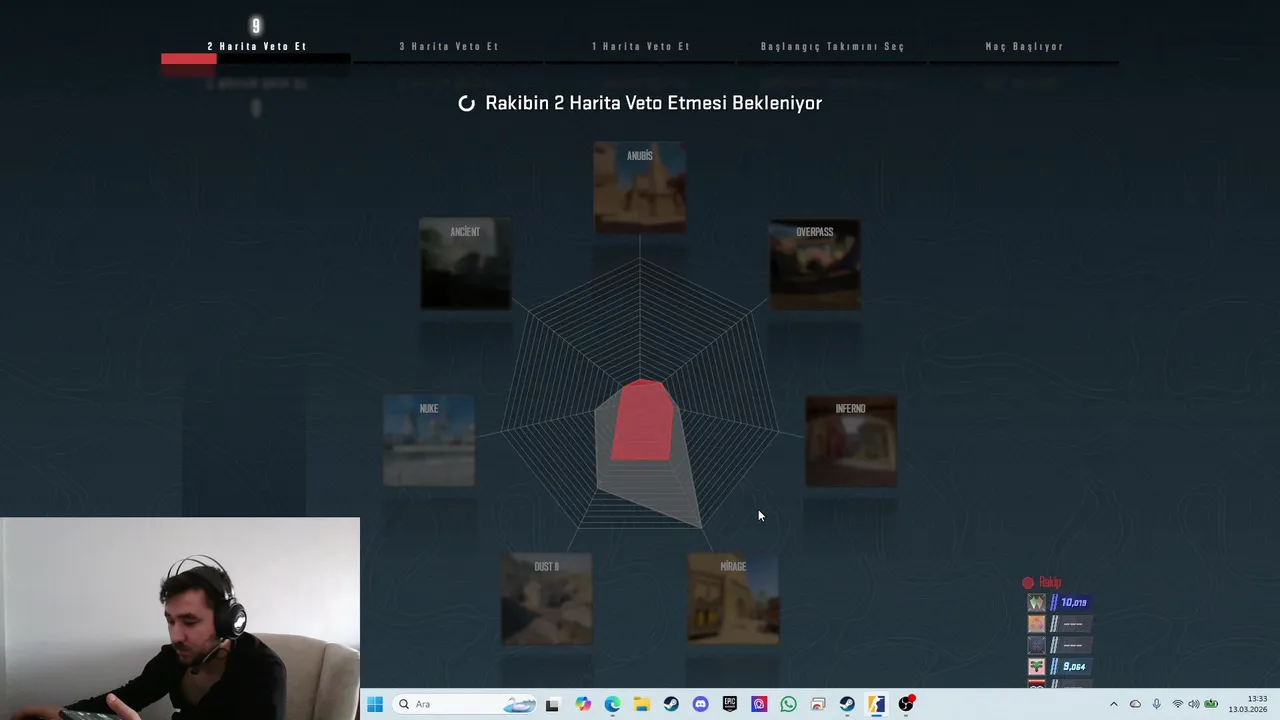The image size is (1280, 720).
Task: Open Microsoft Edge from the taskbar
Action: tap(612, 704)
